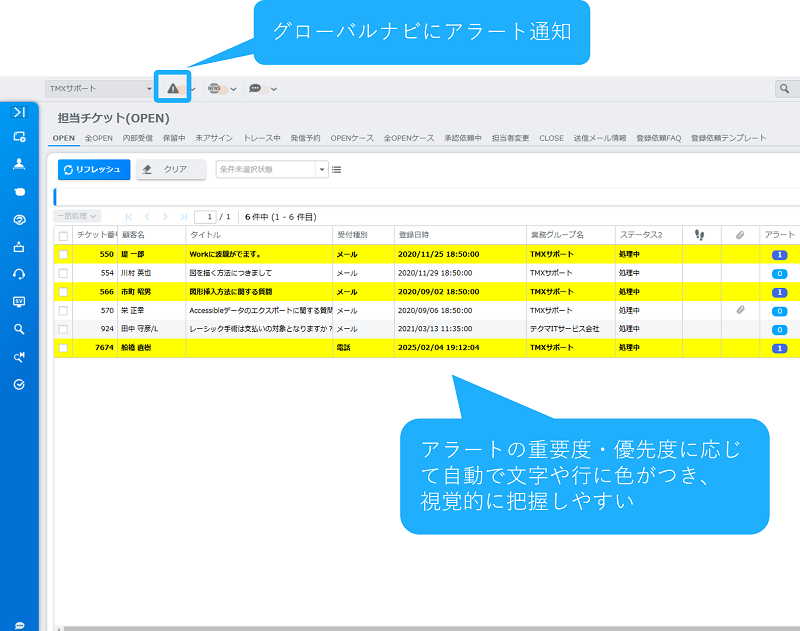Open the TMXサポート group dropdown
The image size is (800, 631).
pos(100,89)
